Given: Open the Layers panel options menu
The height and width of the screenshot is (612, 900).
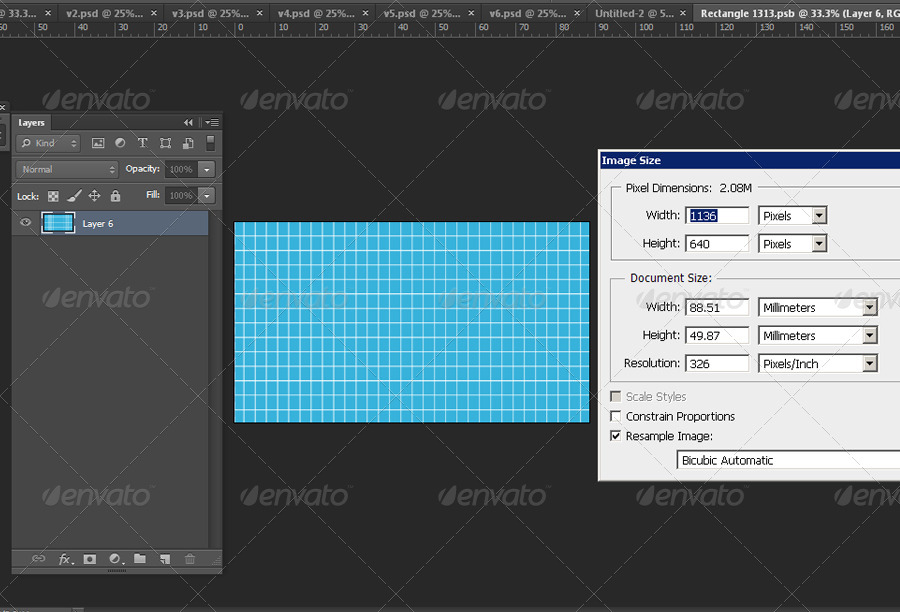Looking at the screenshot, I should [211, 122].
